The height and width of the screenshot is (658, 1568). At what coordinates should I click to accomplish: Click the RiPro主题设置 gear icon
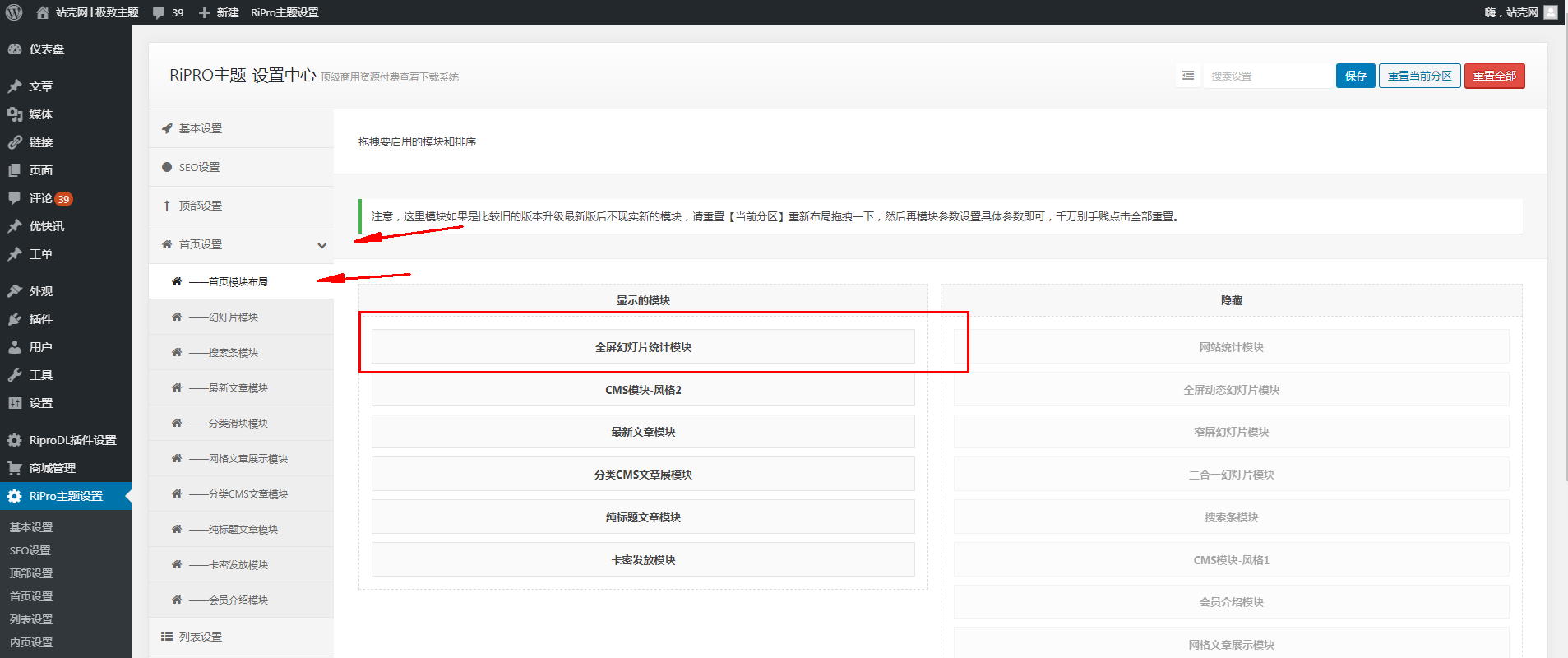(x=15, y=496)
